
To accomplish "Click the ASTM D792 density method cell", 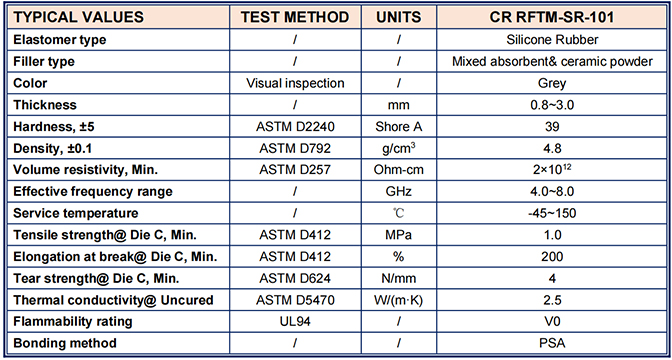I will click(295, 148).
